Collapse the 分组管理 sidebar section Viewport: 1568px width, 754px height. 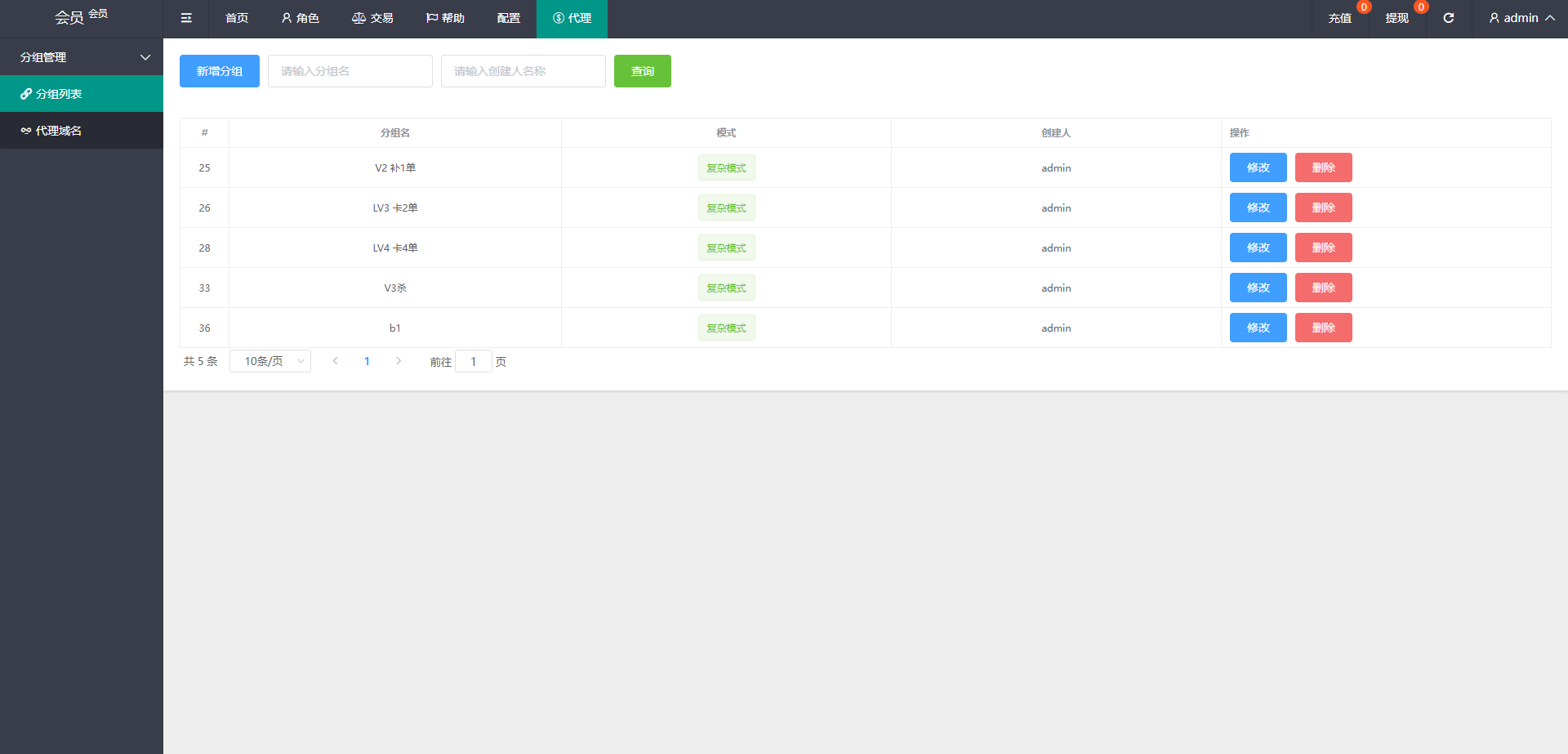[x=82, y=57]
